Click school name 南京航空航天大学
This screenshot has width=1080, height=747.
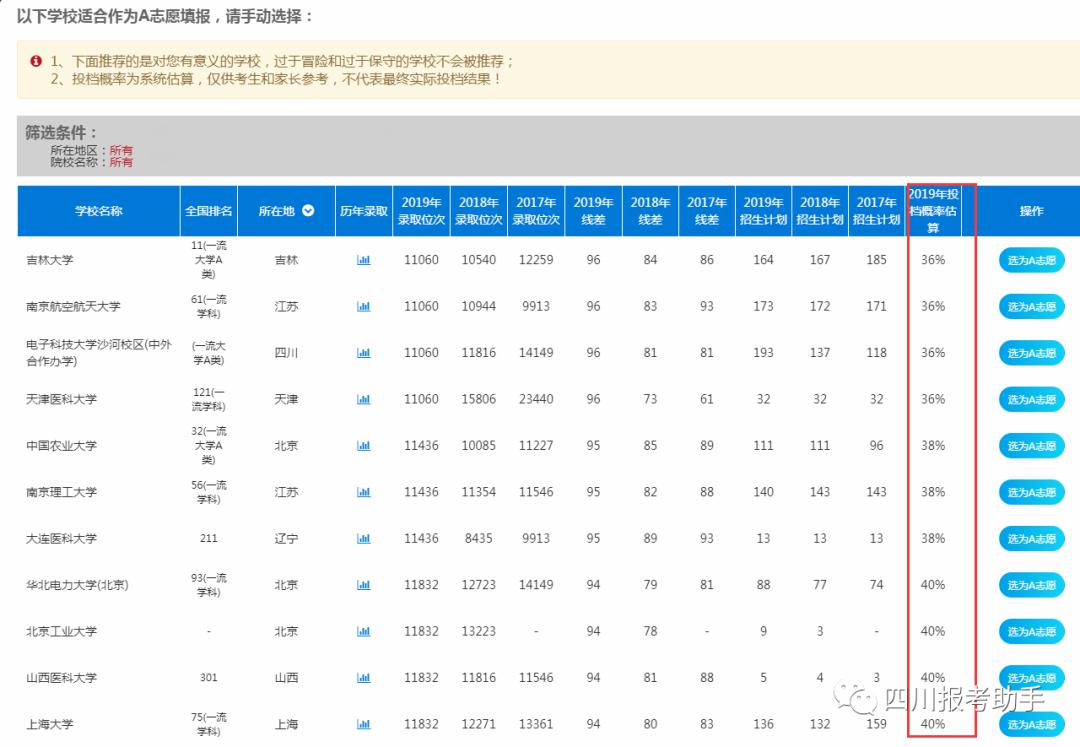[73, 306]
